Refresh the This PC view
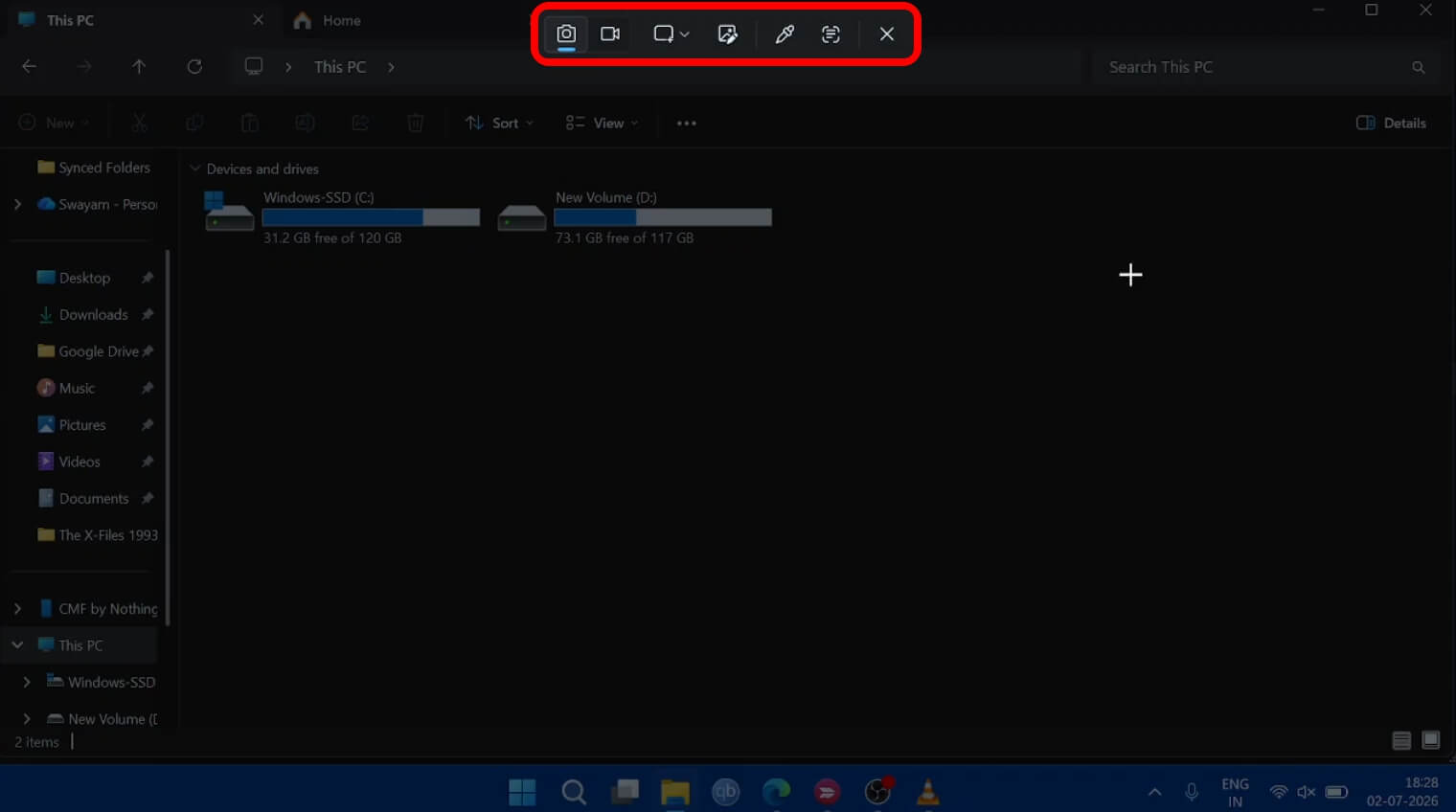 coord(194,66)
